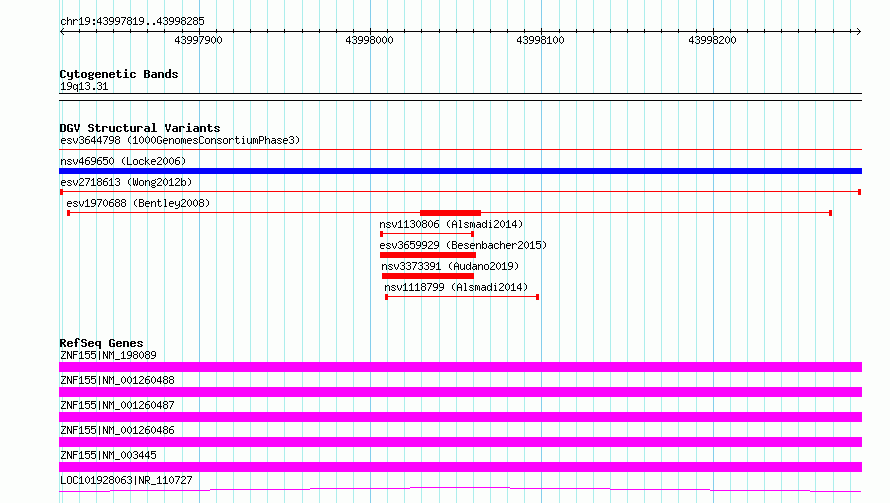This screenshot has width=890, height=503.
Task: Click the thin red esv3644798 variant line
Action: (460, 150)
